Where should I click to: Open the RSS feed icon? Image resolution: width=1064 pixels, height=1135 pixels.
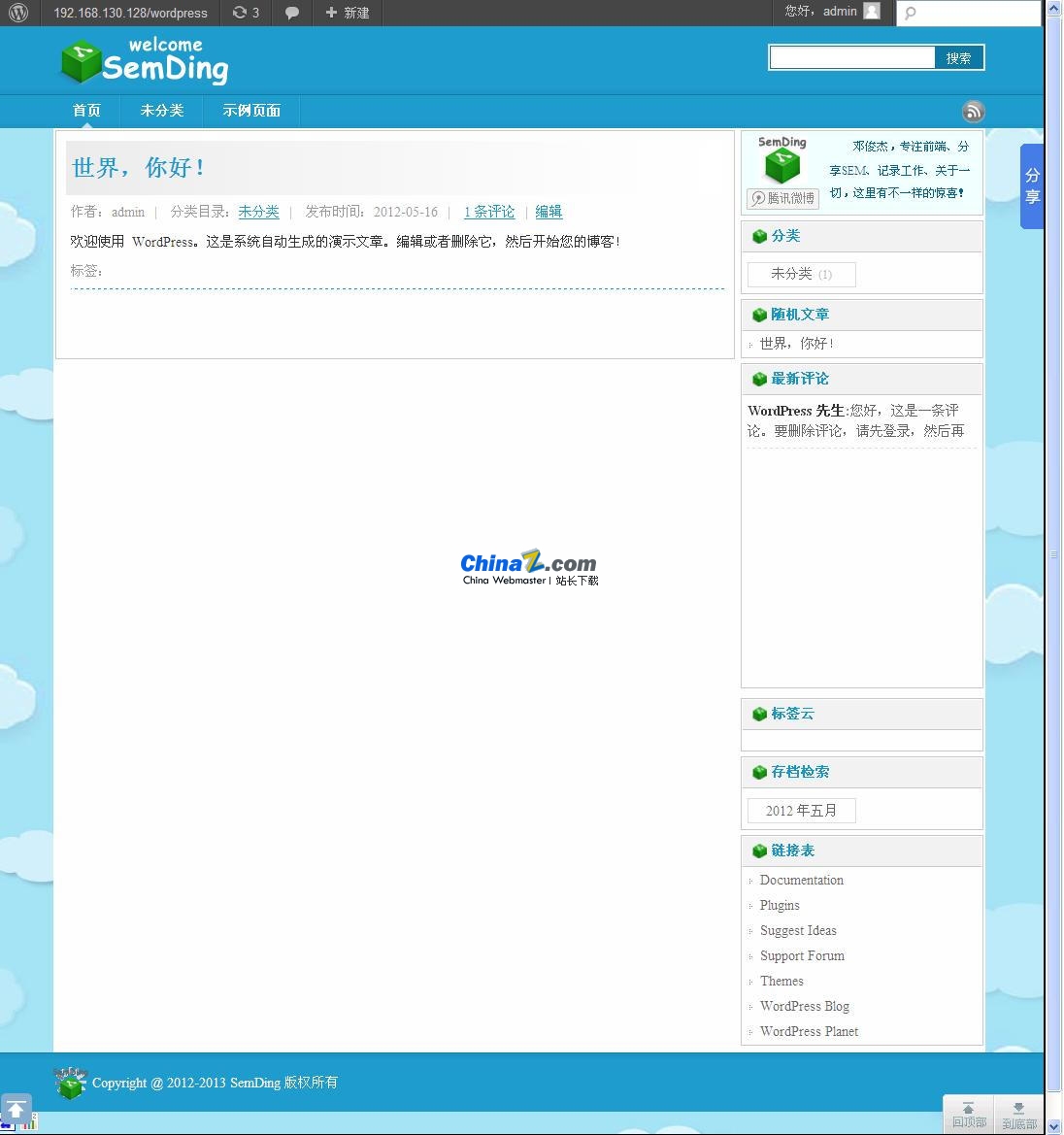(973, 111)
